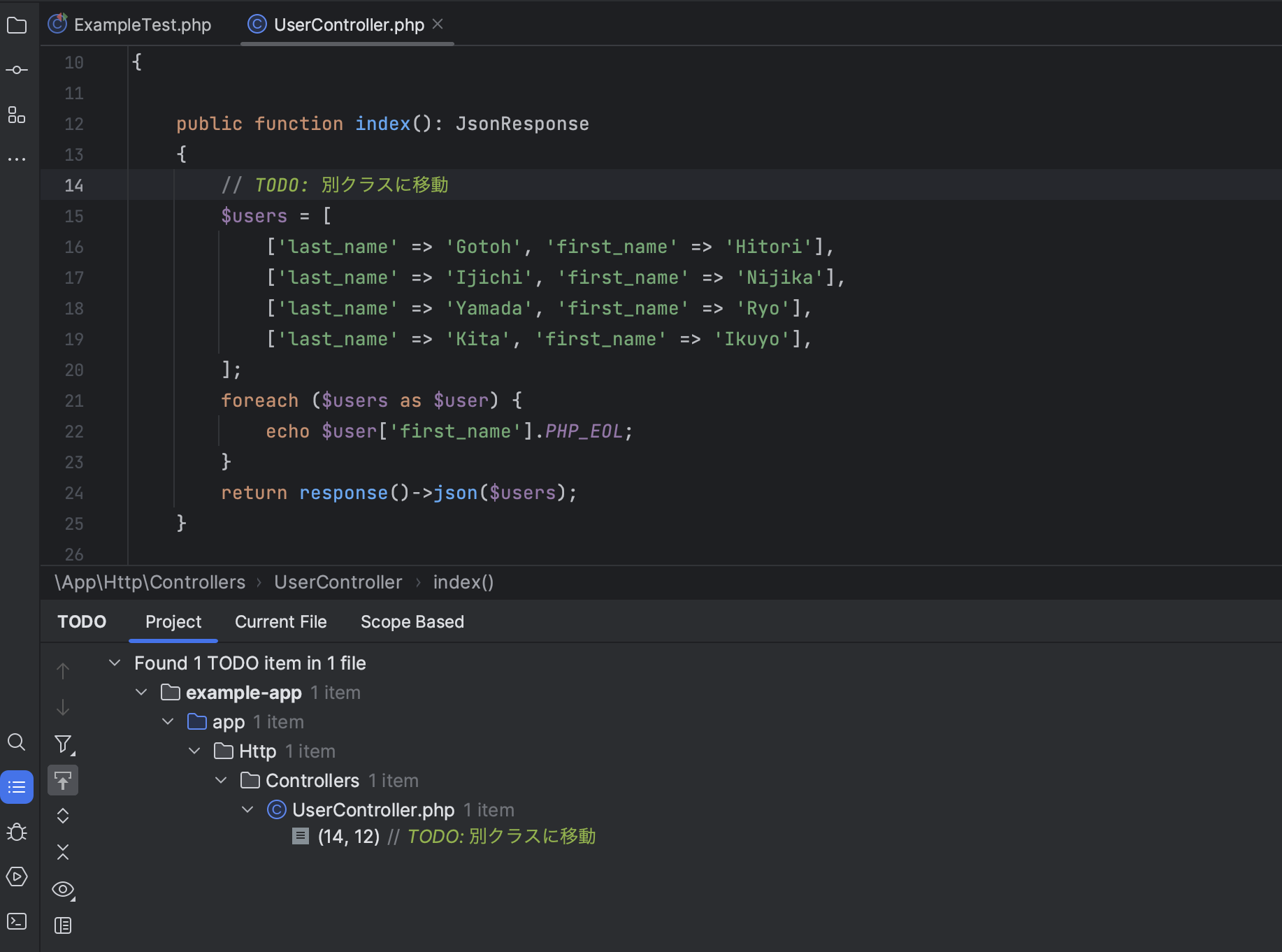Image resolution: width=1282 pixels, height=952 pixels.
Task: Open the Find tool window magnifier
Action: (17, 742)
